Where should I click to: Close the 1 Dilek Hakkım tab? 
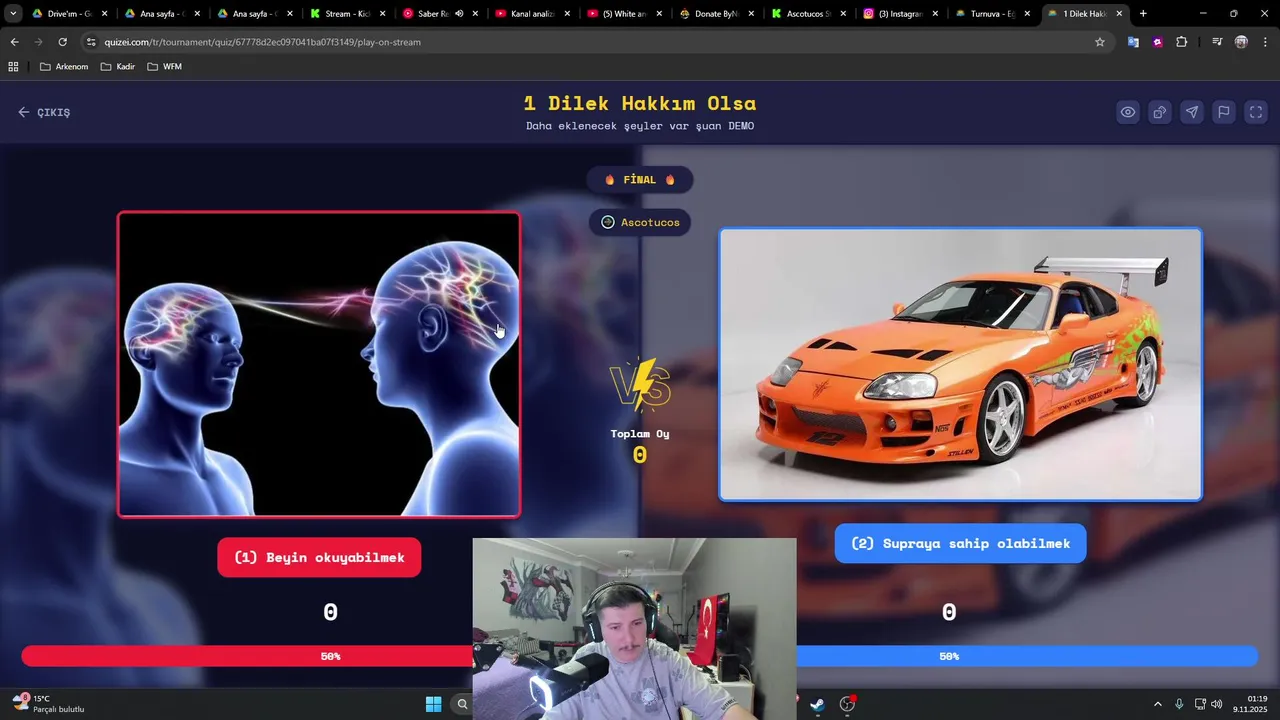click(1119, 14)
